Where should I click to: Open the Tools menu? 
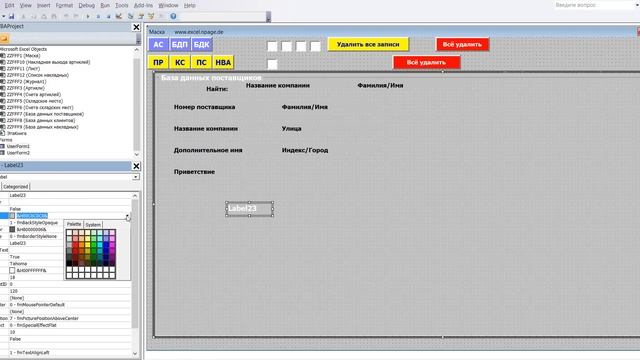coord(122,5)
